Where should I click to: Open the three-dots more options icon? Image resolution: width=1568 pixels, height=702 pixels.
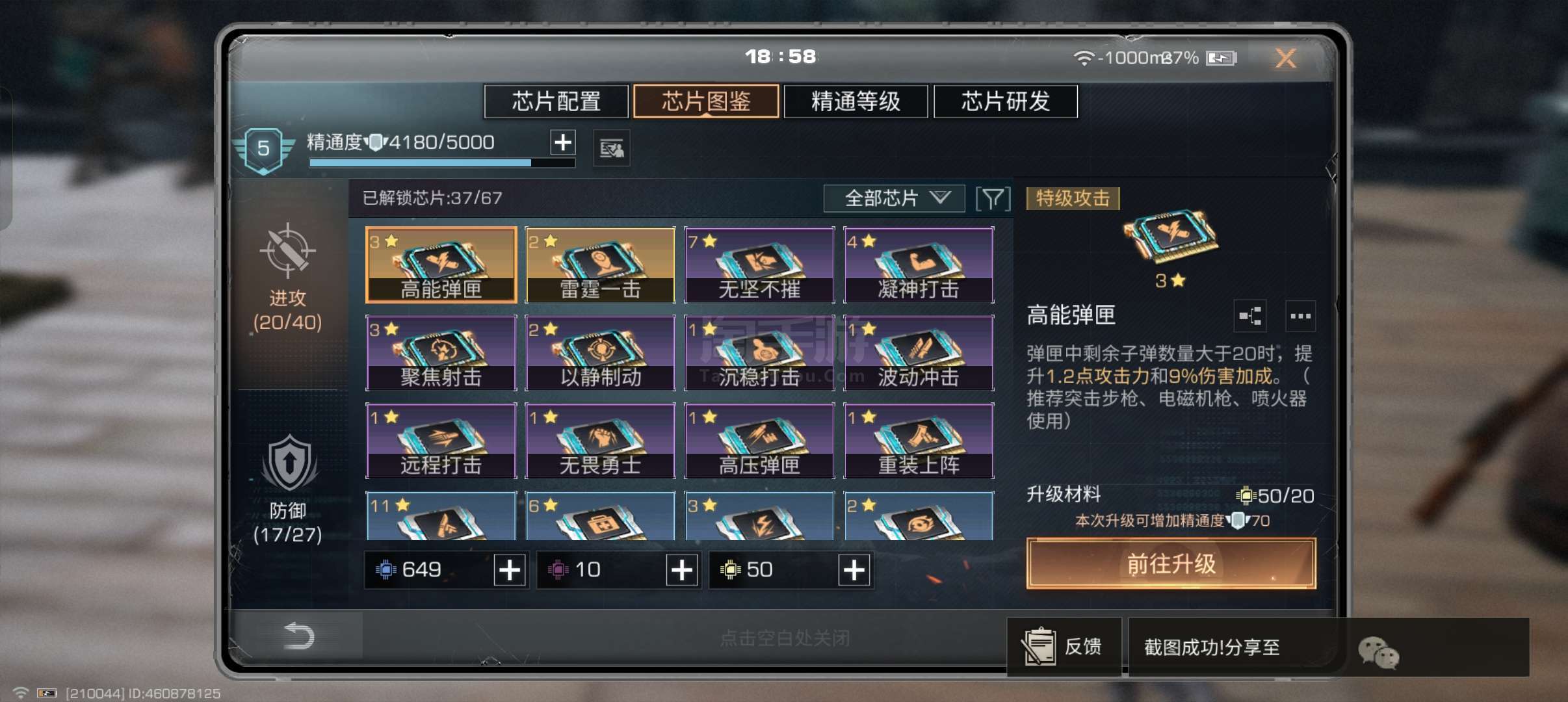point(1300,316)
